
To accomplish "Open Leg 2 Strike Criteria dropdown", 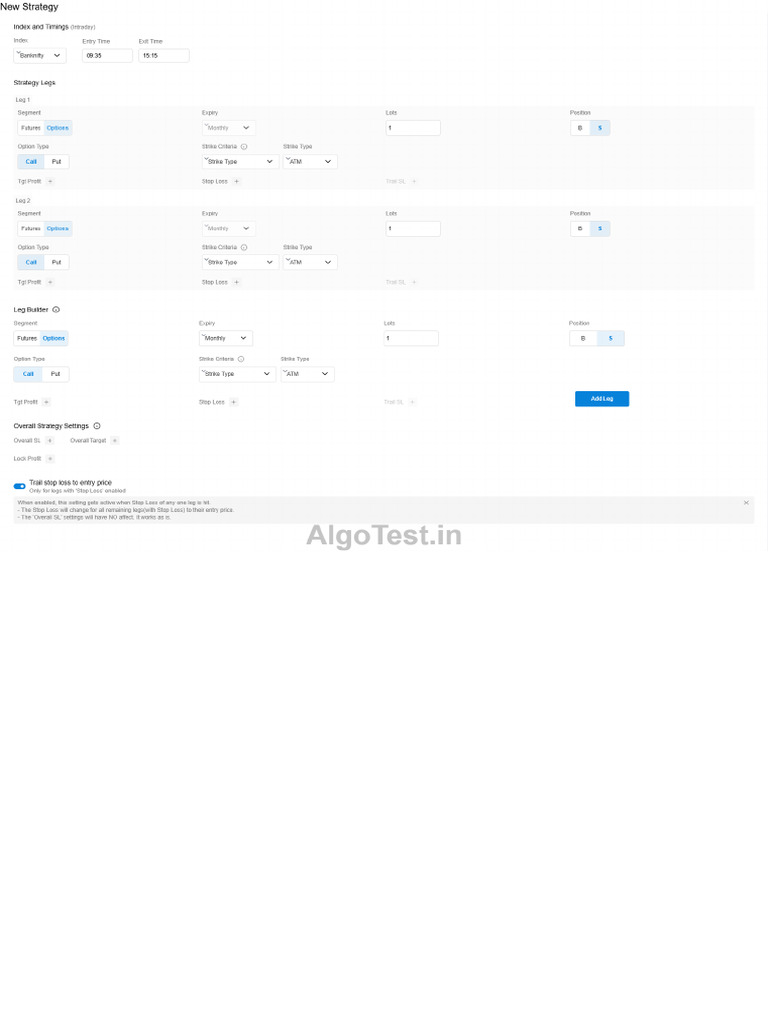I will 240,262.
